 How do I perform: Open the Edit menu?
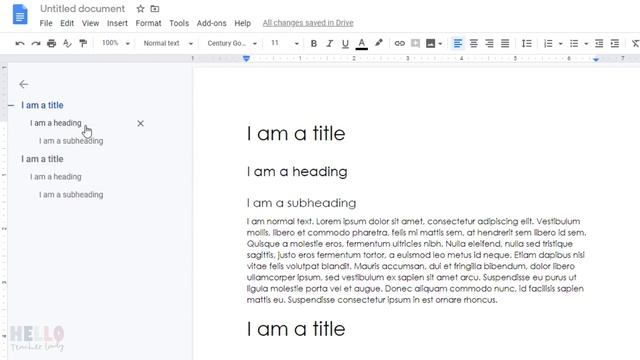[67, 23]
